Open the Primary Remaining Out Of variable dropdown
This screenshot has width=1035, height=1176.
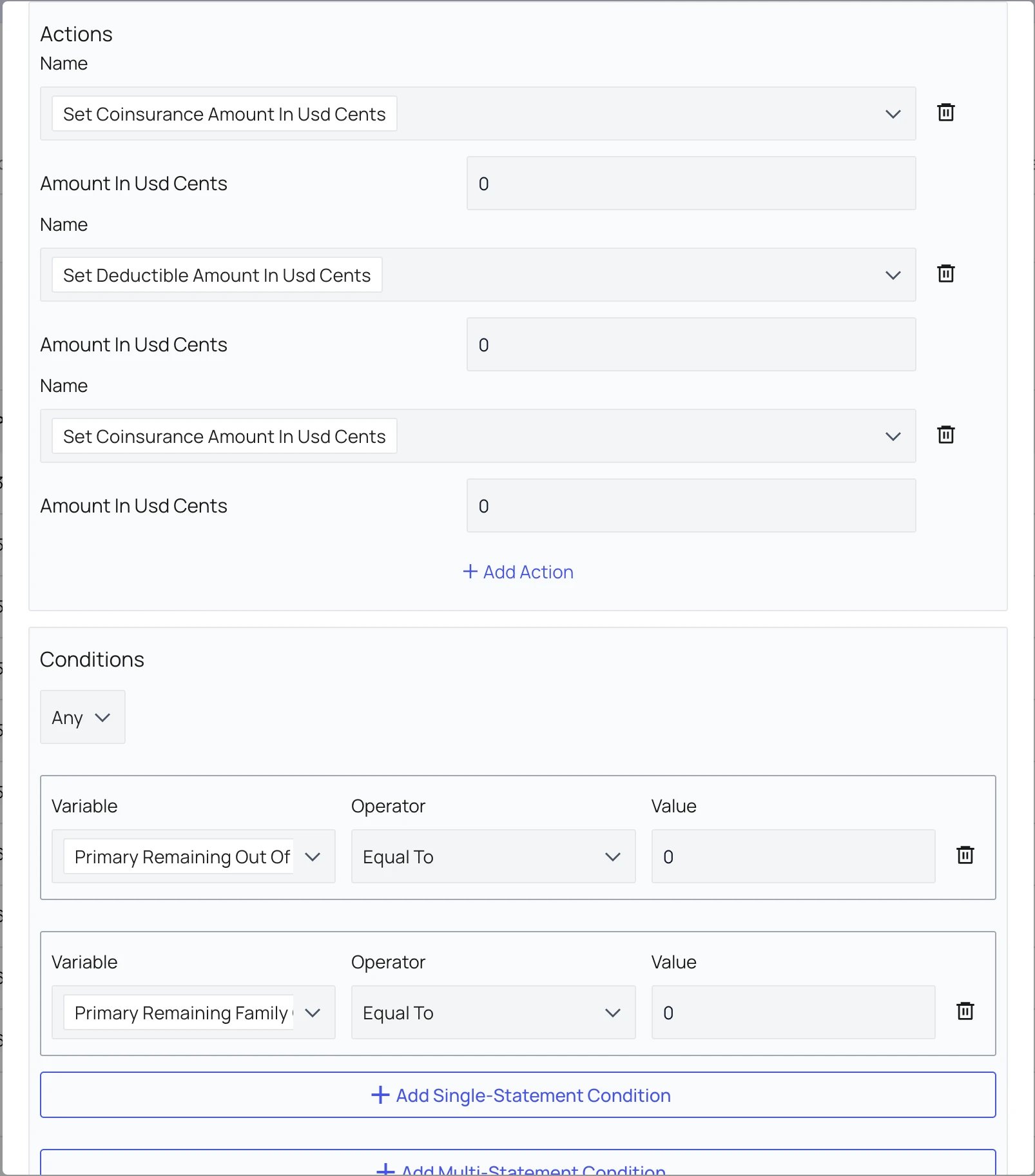[x=193, y=856]
